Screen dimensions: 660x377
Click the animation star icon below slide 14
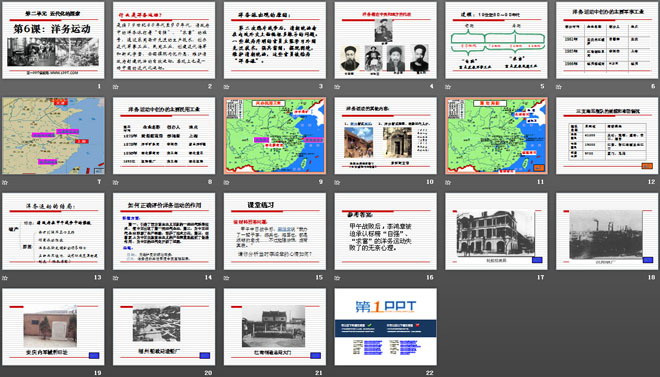pyautogui.click(x=115, y=278)
